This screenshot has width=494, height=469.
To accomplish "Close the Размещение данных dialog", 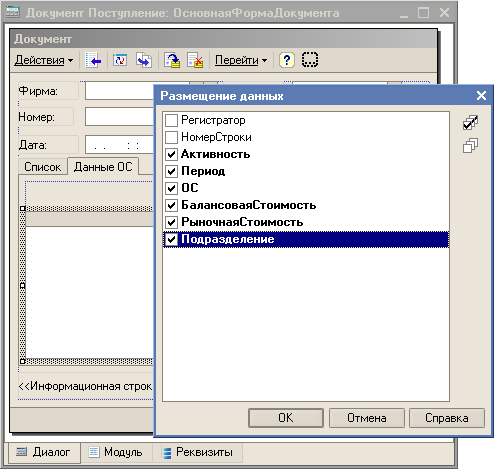I will click(x=481, y=96).
